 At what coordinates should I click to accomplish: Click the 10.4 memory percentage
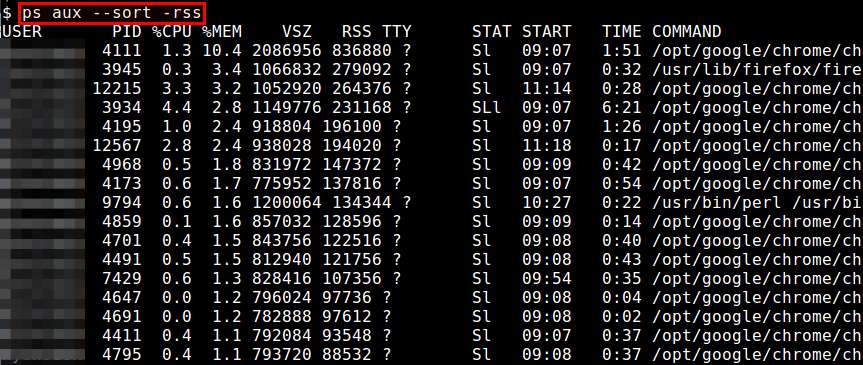tap(222, 51)
